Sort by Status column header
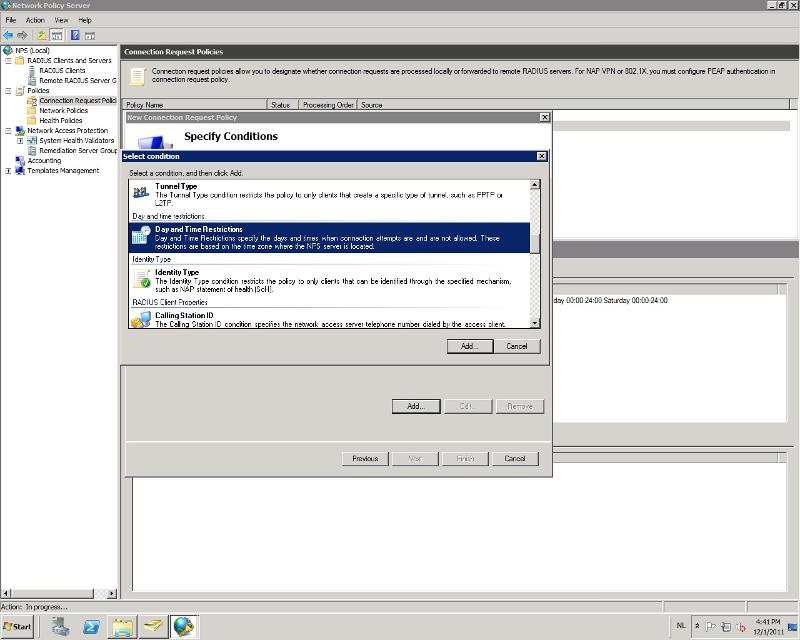This screenshot has height=640, width=800. (283, 105)
